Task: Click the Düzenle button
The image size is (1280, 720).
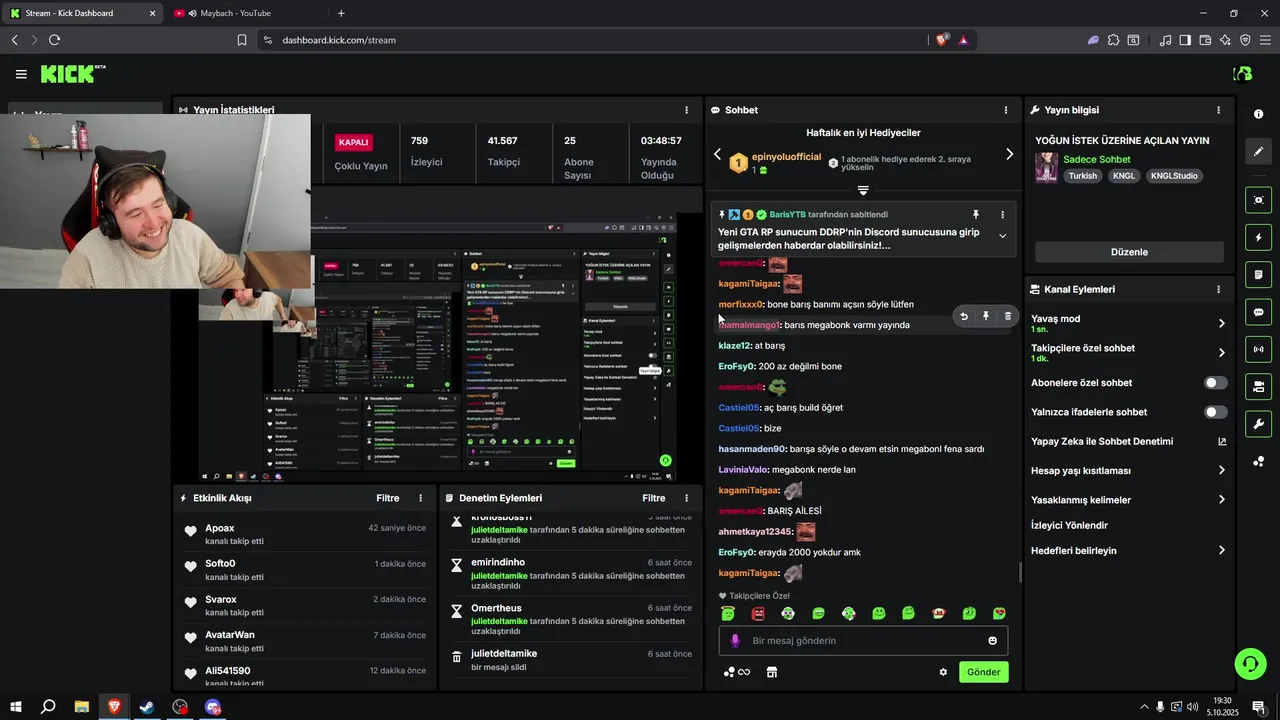Action: point(1129,252)
